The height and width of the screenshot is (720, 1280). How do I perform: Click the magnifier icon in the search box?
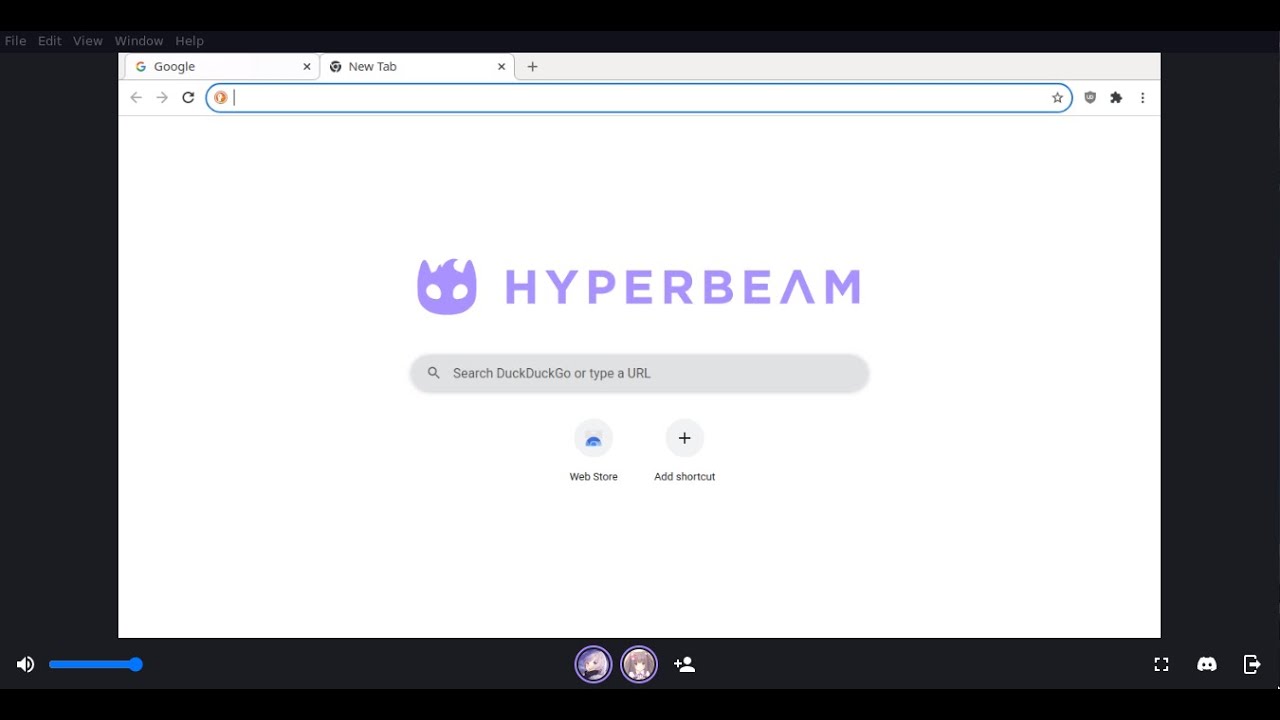tap(433, 373)
